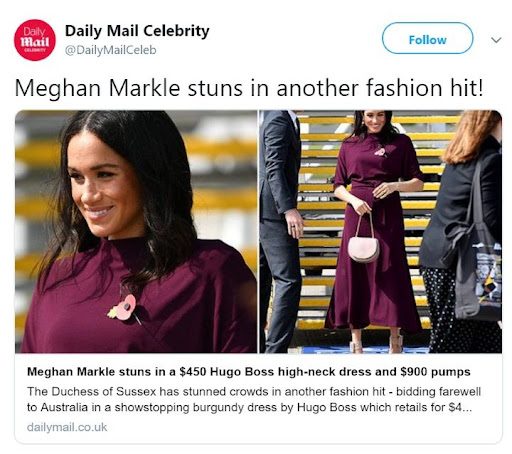Open the close-up portrait photo on left

pos(136,231)
